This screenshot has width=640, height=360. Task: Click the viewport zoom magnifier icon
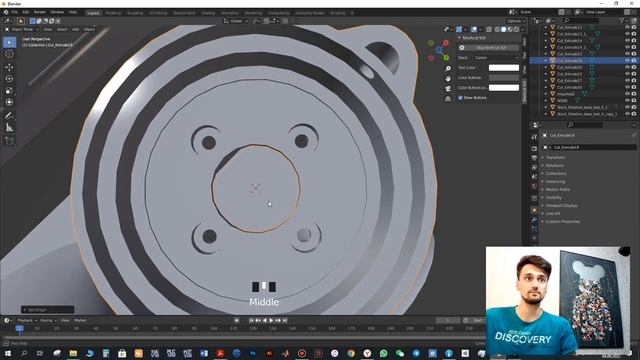(448, 69)
